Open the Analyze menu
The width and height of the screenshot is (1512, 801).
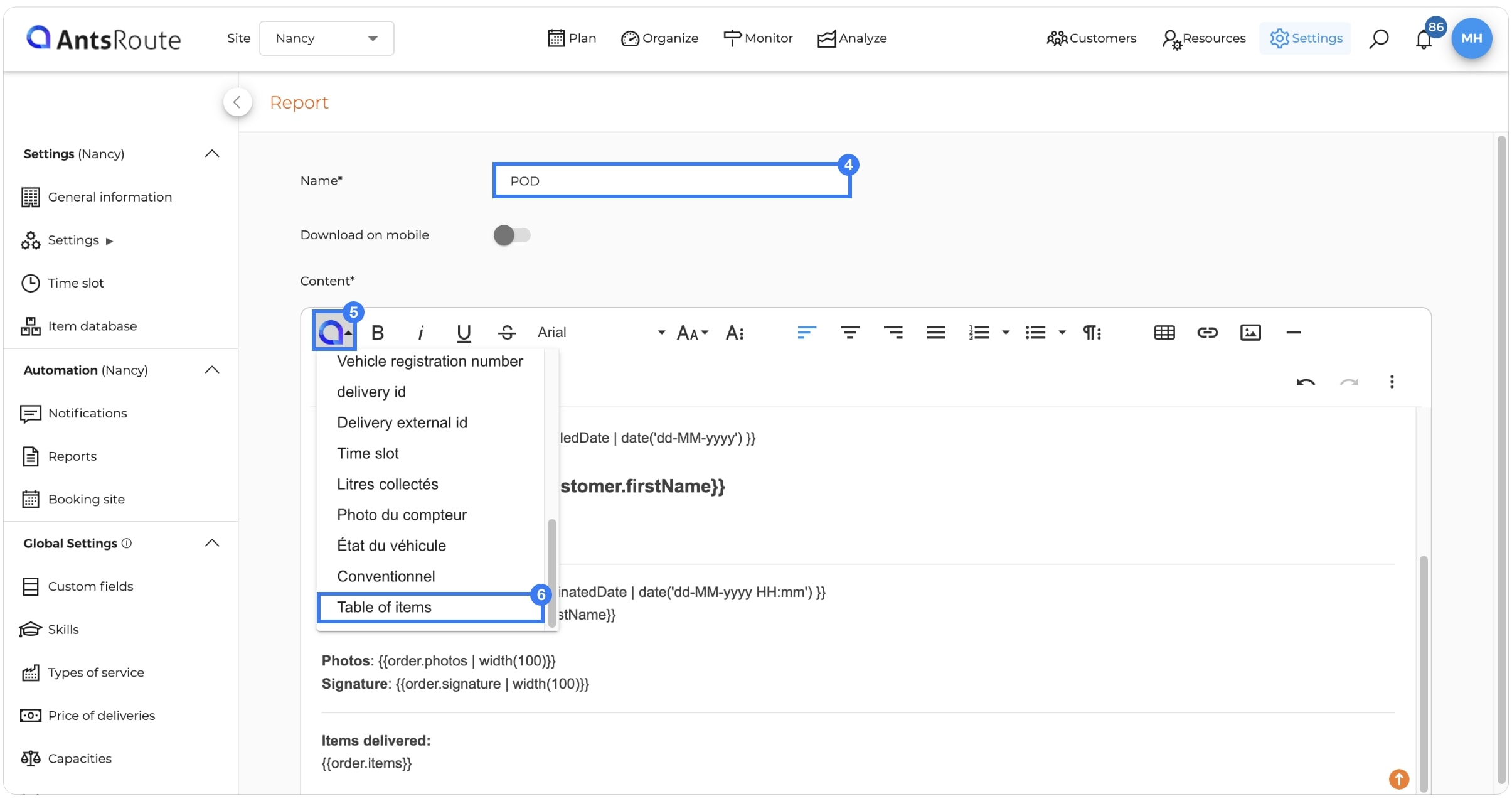[x=852, y=38]
